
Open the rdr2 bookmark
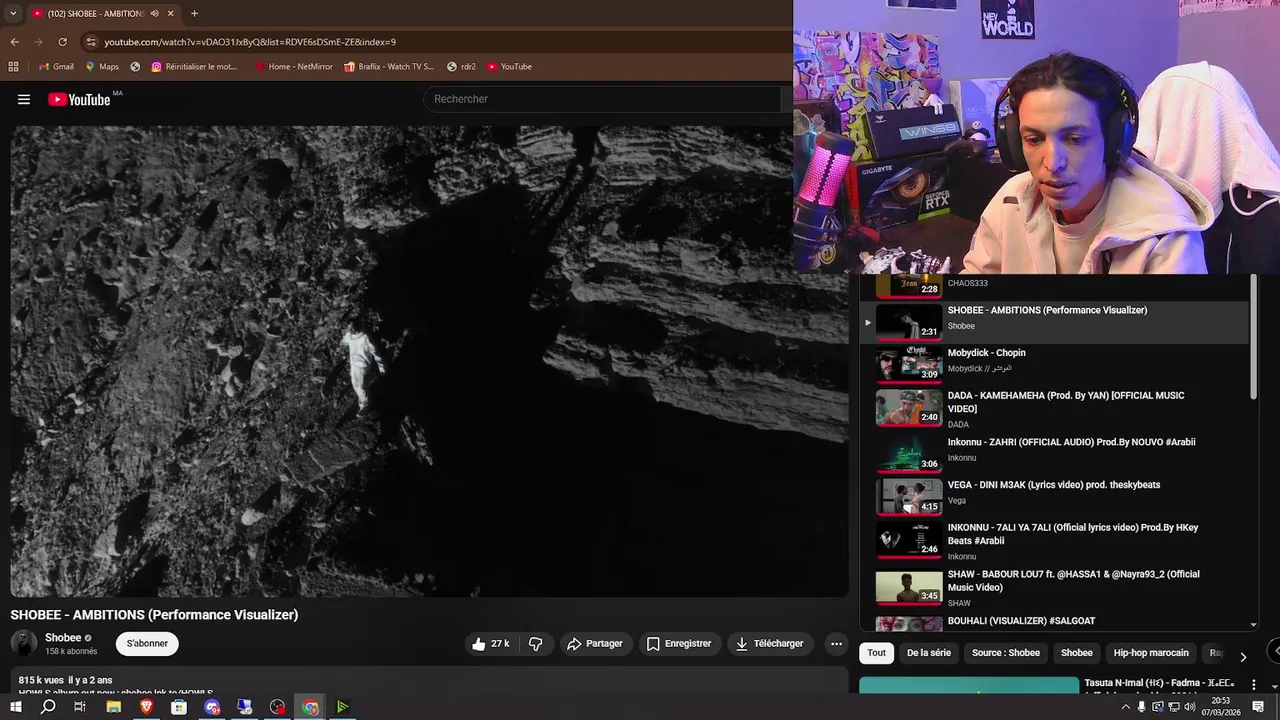(x=461, y=67)
